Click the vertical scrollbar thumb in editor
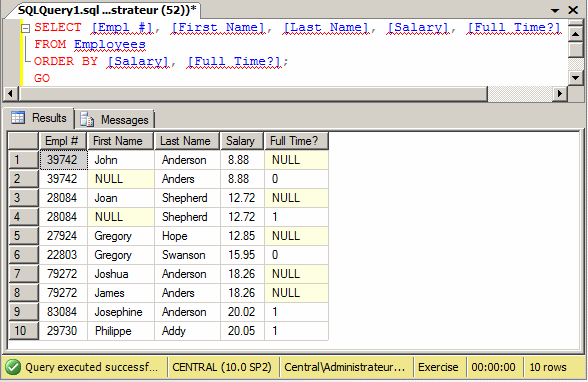588x382 pixels. pos(576,49)
